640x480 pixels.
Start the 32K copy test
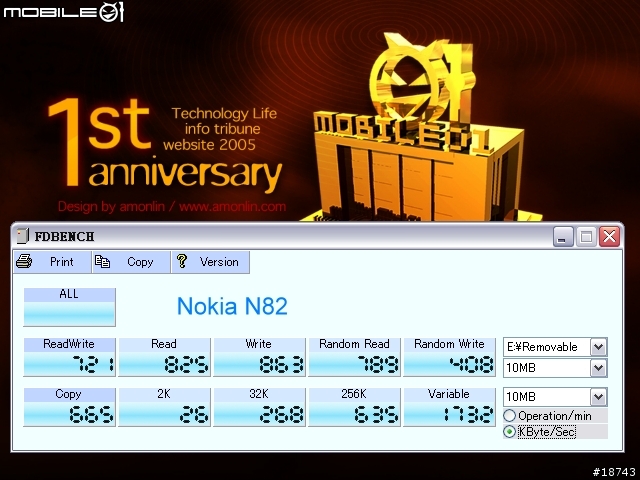259,407
